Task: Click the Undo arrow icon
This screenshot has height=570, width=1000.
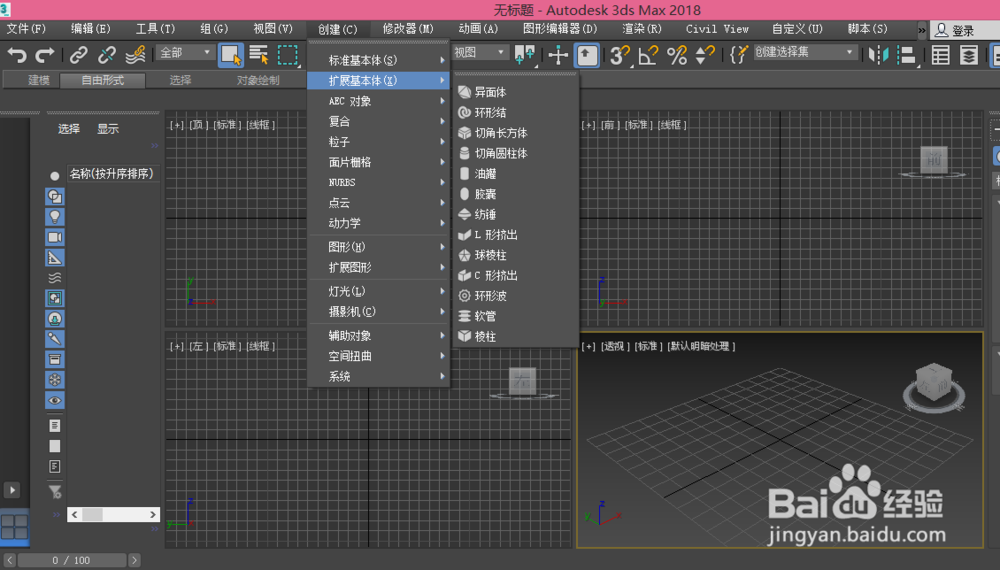Action: pos(17,55)
